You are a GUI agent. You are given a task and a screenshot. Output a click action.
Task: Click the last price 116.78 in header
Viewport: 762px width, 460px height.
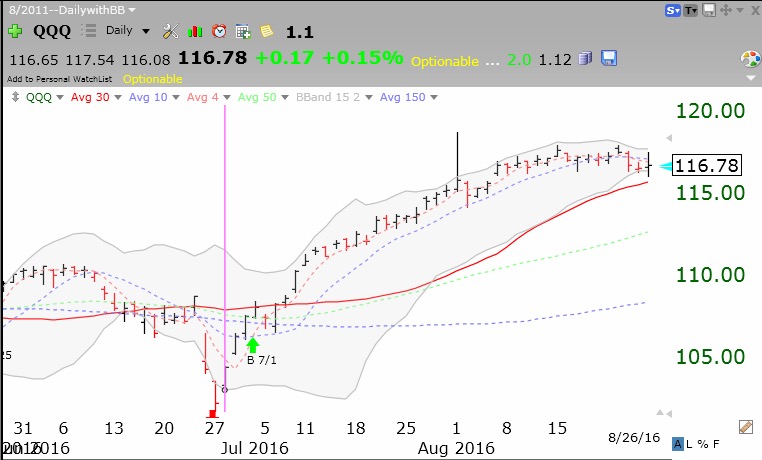(x=212, y=58)
